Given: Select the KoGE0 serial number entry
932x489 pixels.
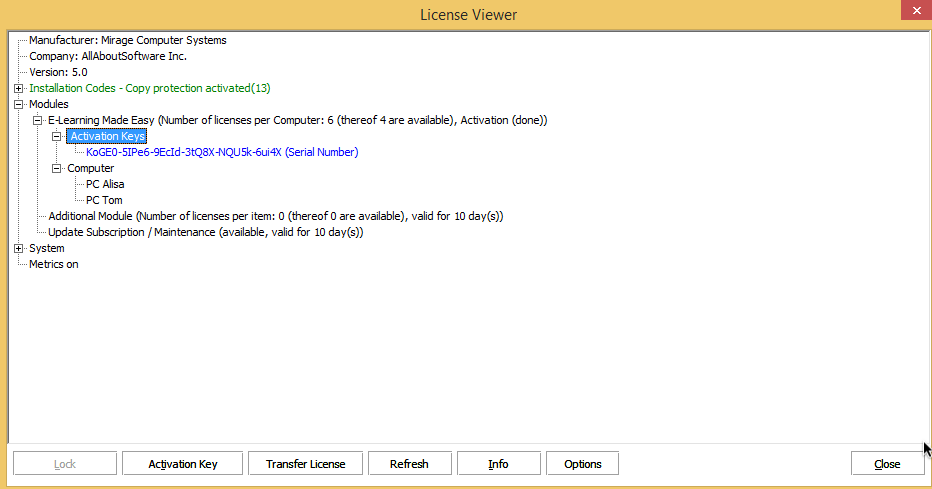Looking at the screenshot, I should (x=222, y=153).
